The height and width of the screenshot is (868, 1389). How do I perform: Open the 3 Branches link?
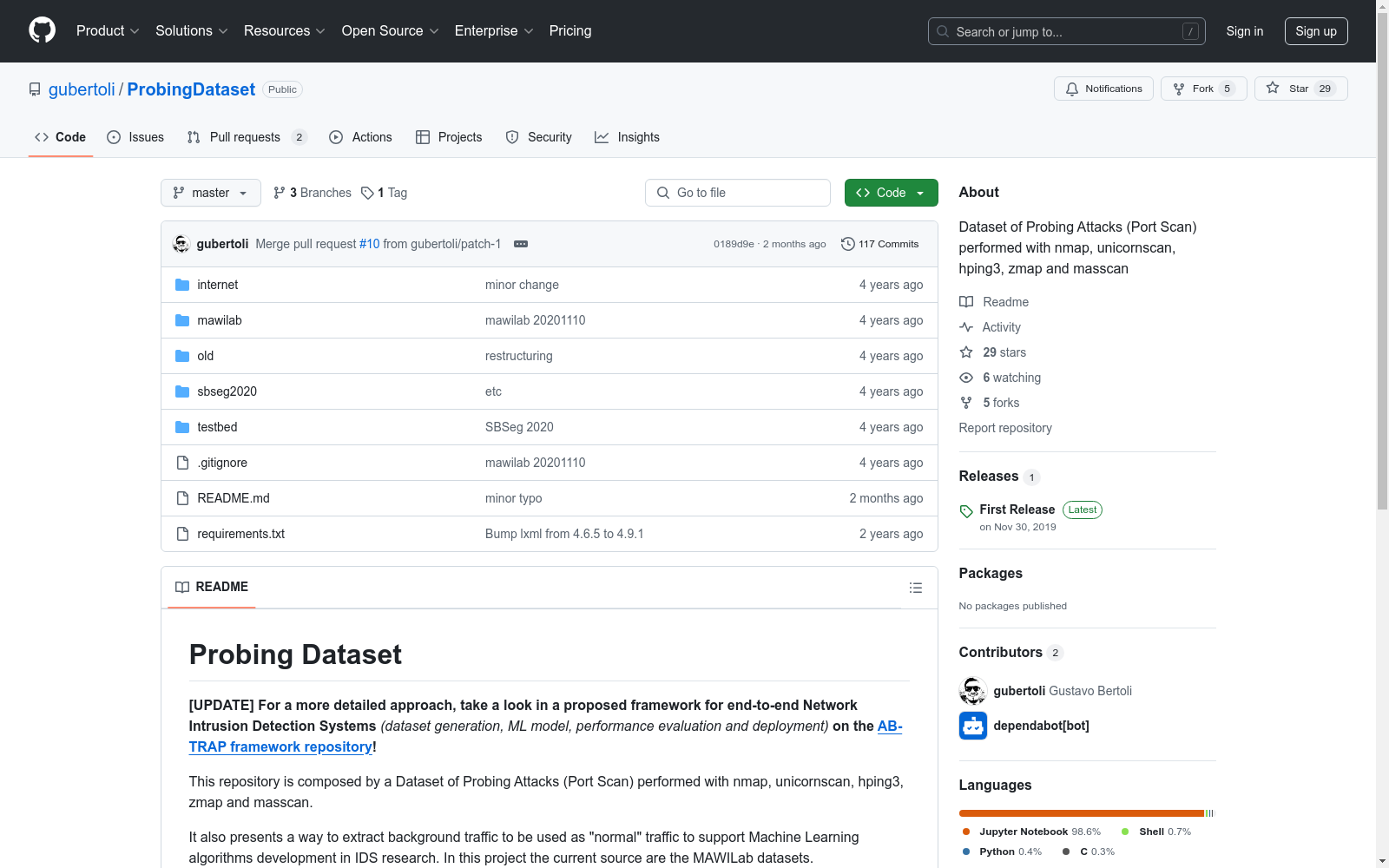[x=313, y=193]
